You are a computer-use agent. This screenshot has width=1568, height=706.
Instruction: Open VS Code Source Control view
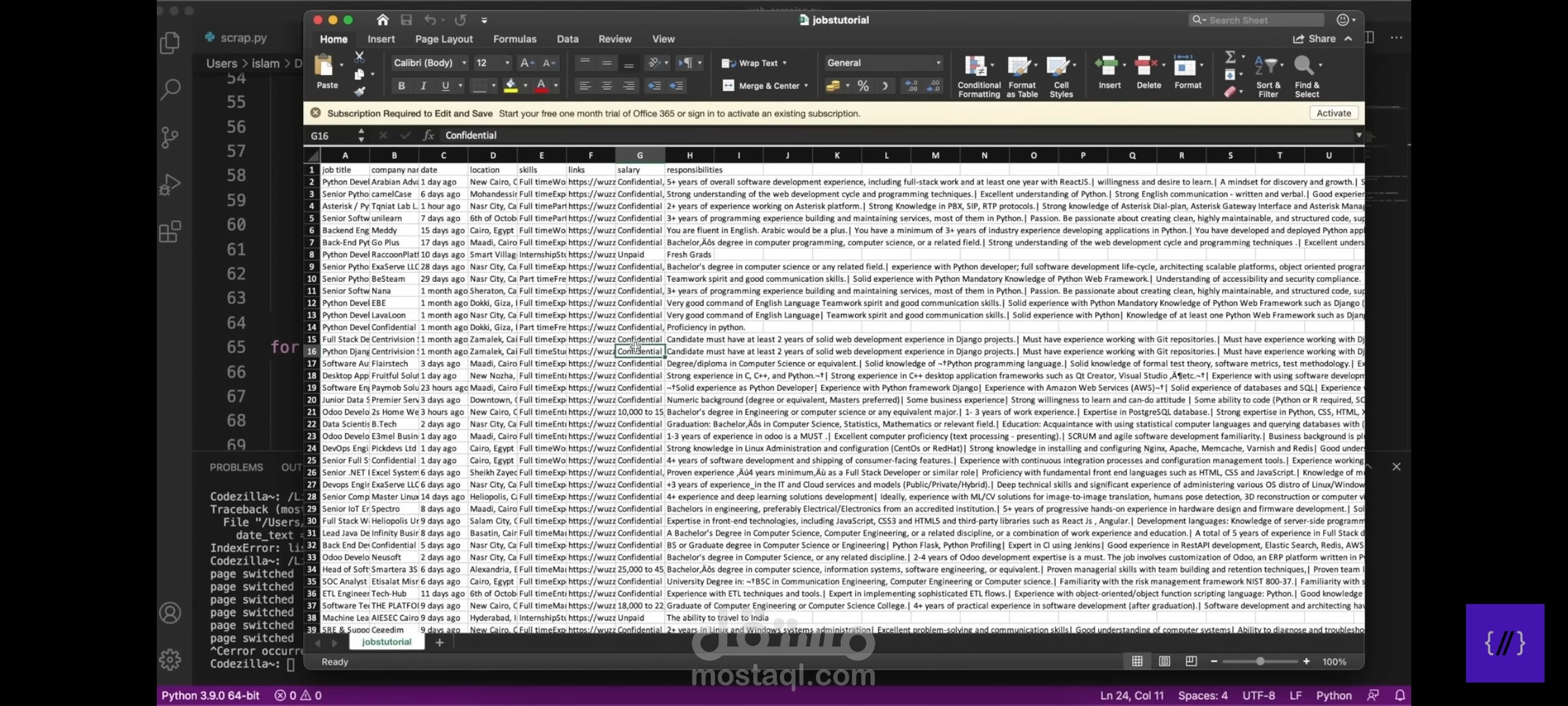click(170, 137)
